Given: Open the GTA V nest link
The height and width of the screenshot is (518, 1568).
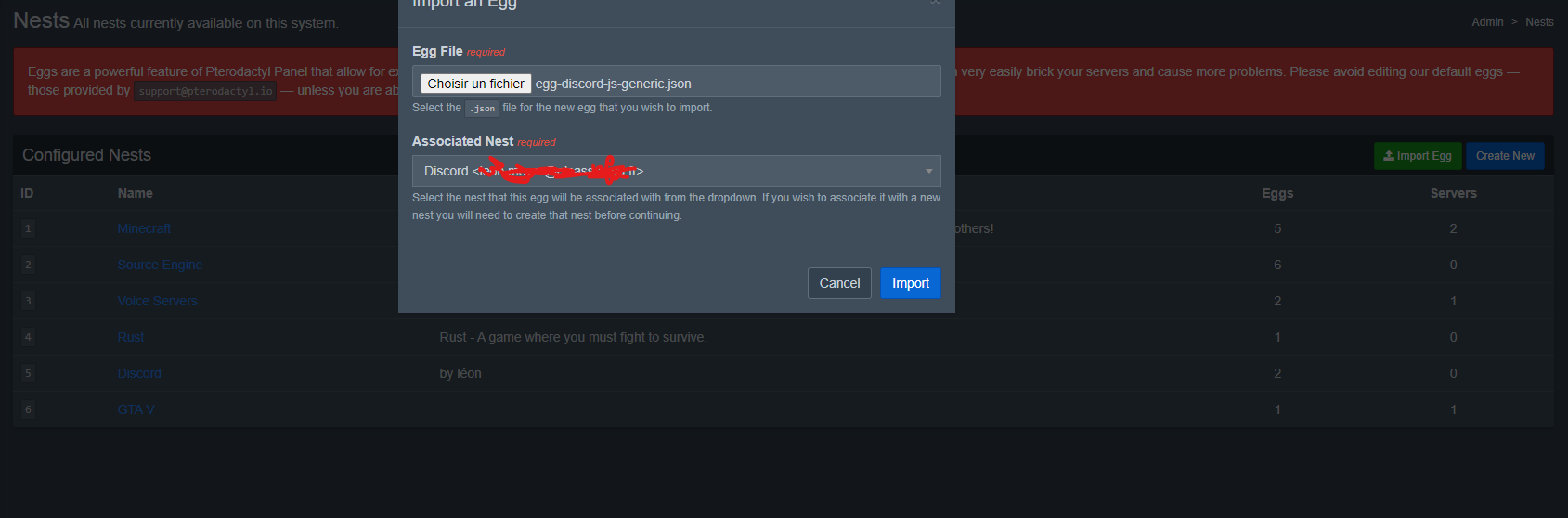Looking at the screenshot, I should [136, 409].
